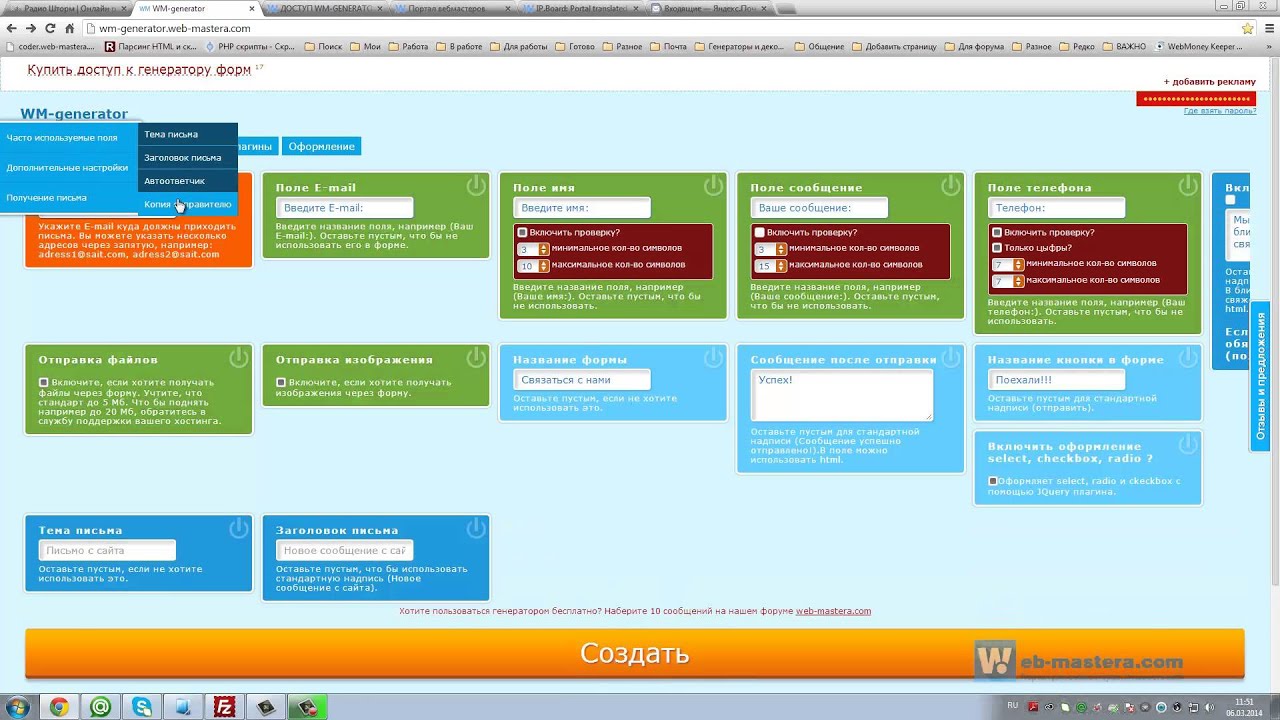Toggle power icon on Название формы card

pos(713,357)
